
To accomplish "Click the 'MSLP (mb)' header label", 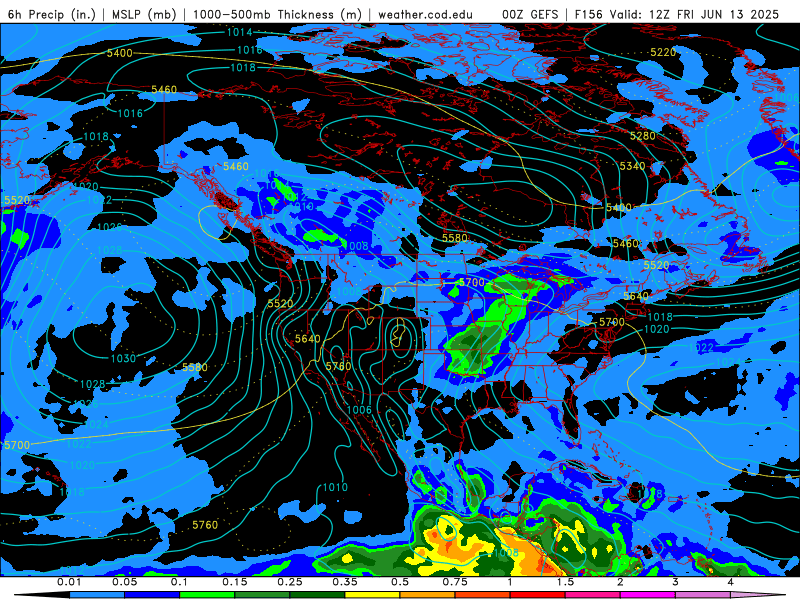I will coord(144,14).
